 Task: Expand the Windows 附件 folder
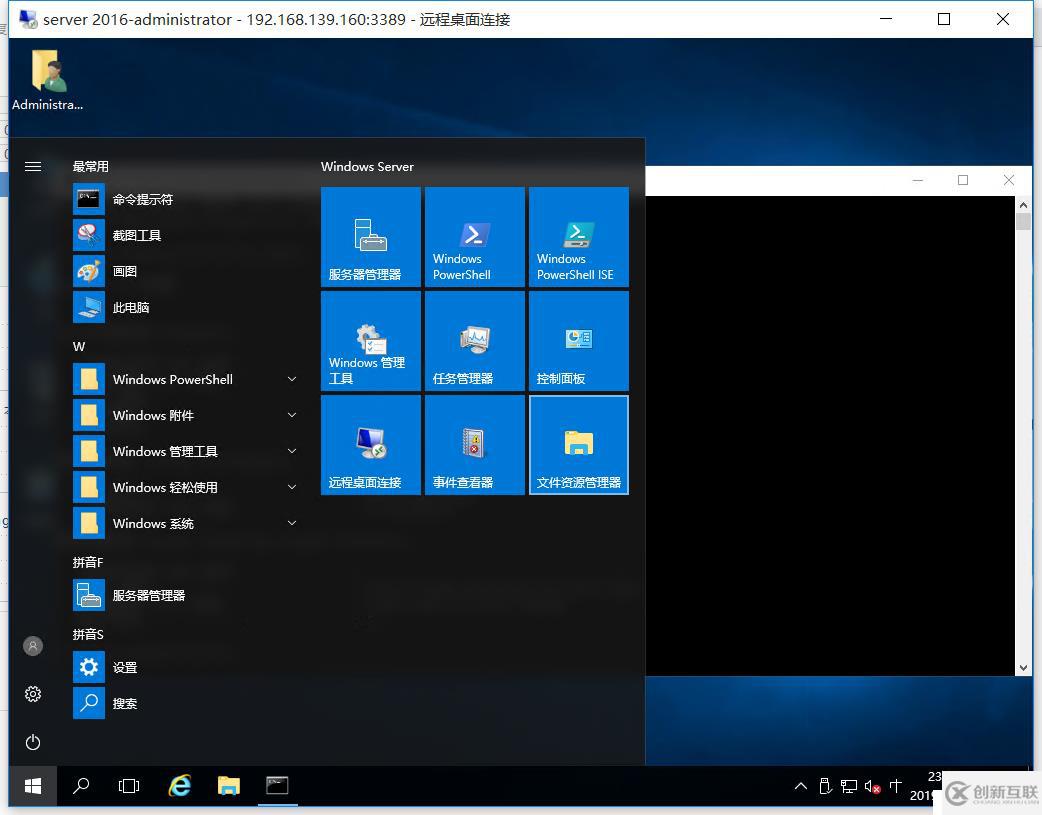click(186, 415)
